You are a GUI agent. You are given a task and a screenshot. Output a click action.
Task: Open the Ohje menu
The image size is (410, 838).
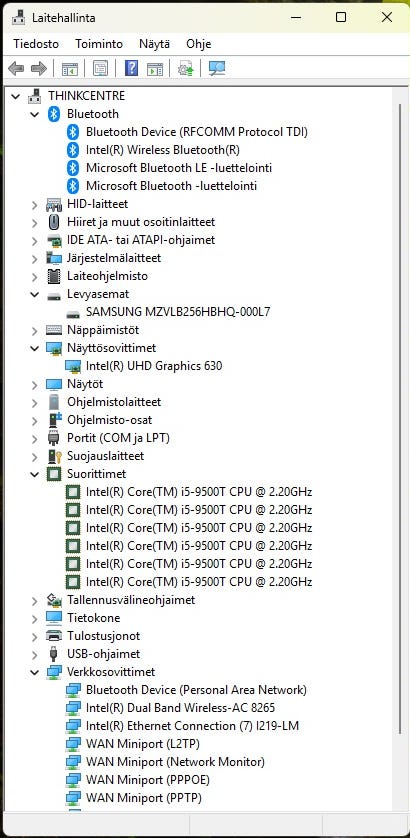[199, 44]
